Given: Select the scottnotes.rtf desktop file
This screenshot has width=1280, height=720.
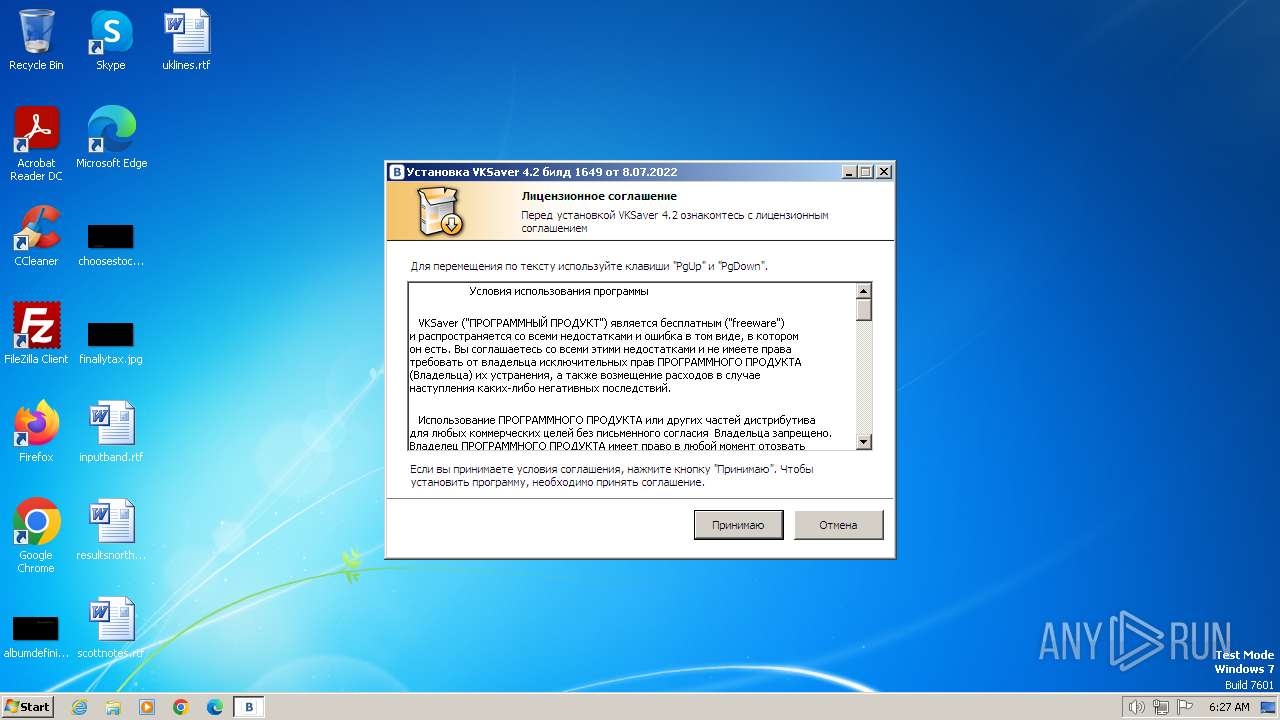Looking at the screenshot, I should (111, 627).
